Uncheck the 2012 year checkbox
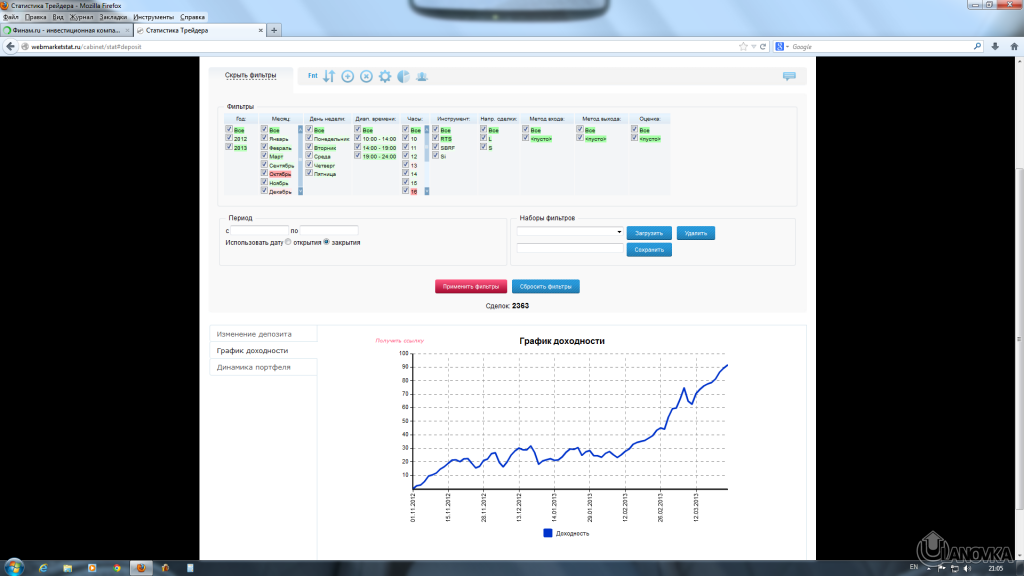The width and height of the screenshot is (1024, 576). (x=229, y=138)
